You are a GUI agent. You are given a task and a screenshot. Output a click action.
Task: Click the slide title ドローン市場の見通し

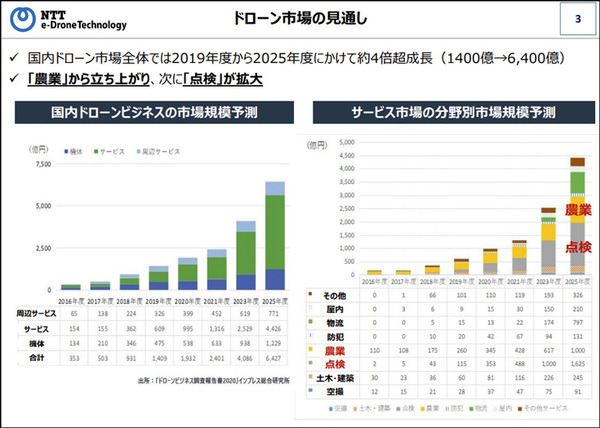click(299, 20)
